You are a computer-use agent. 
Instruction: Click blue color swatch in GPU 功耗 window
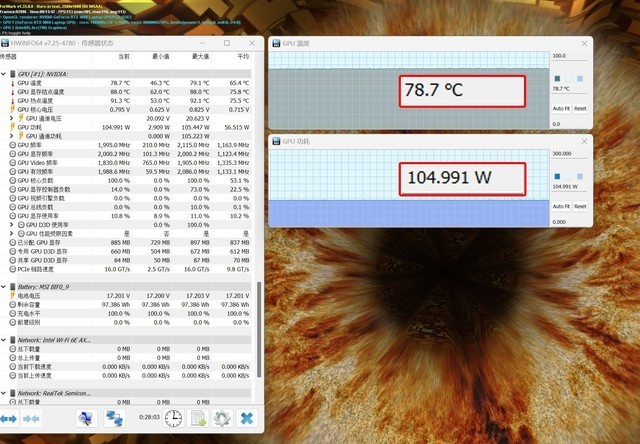pyautogui.click(x=557, y=176)
